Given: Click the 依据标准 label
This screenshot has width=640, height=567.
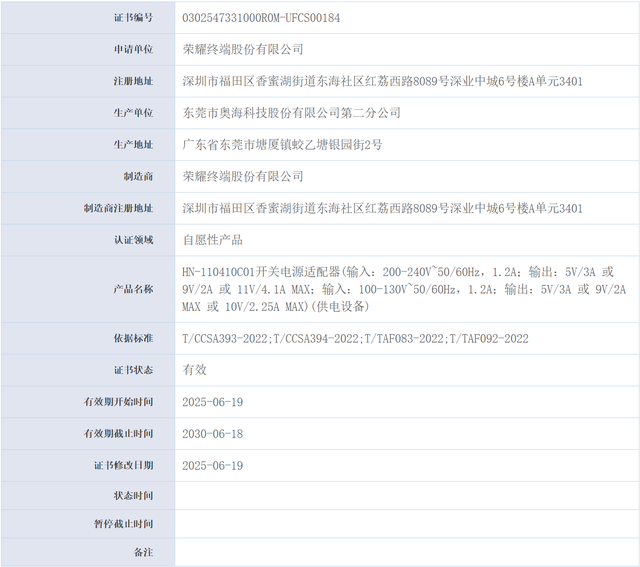Looking at the screenshot, I should [x=133, y=338].
